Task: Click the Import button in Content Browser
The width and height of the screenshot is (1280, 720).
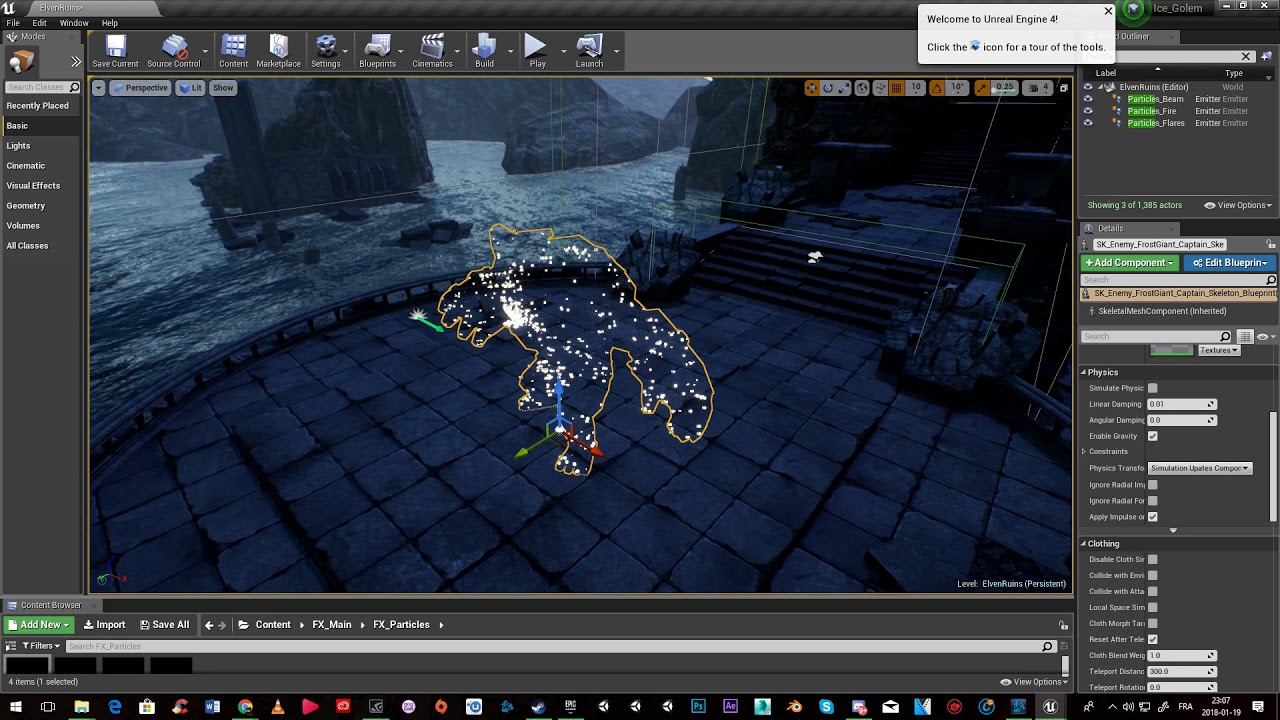Action: 104,625
